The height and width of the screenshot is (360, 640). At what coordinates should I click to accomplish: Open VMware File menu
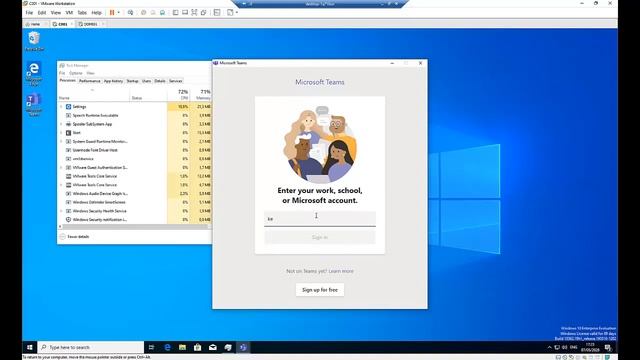pyautogui.click(x=29, y=13)
